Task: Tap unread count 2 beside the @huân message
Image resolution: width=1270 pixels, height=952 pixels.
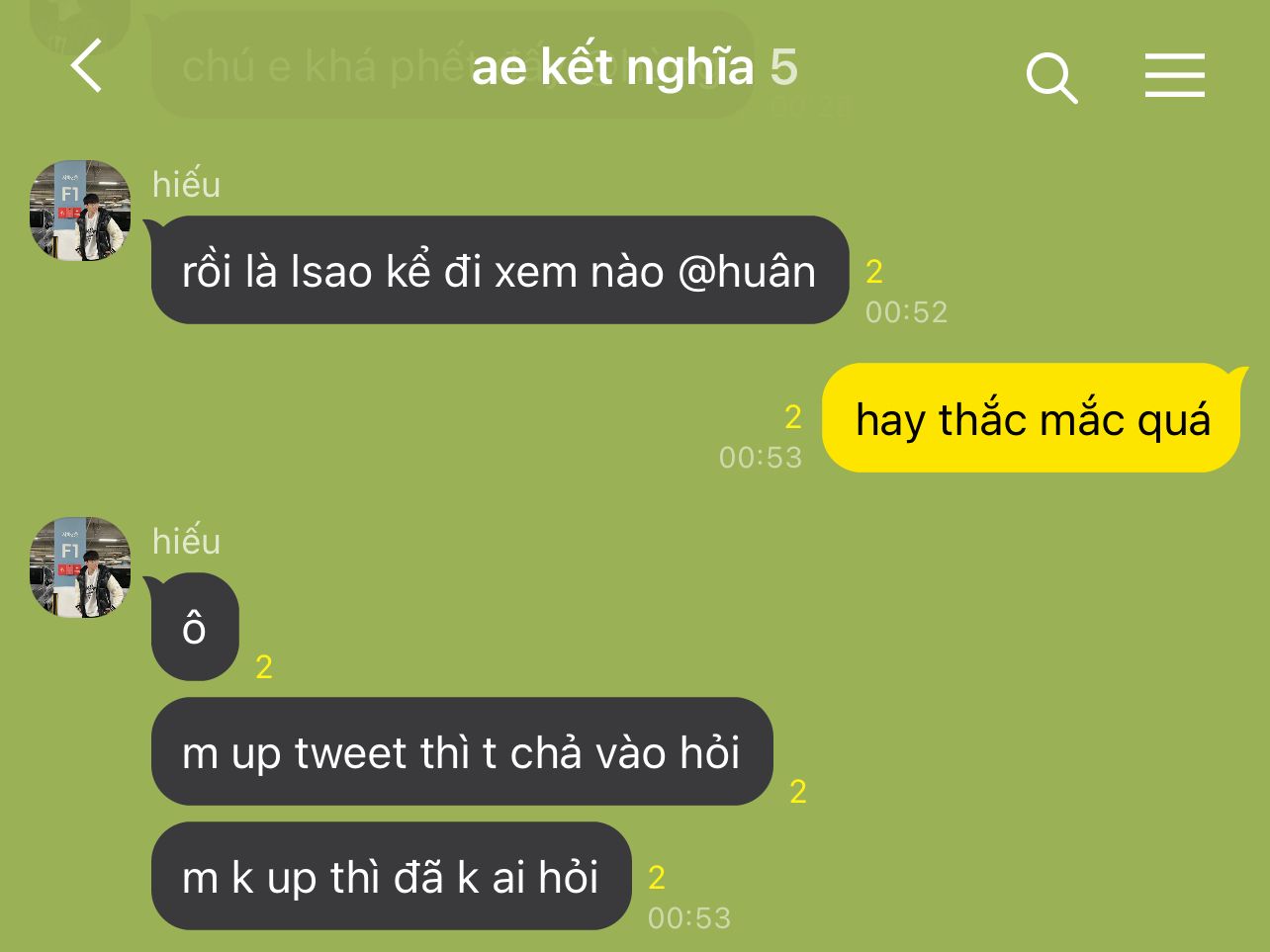Action: click(874, 271)
